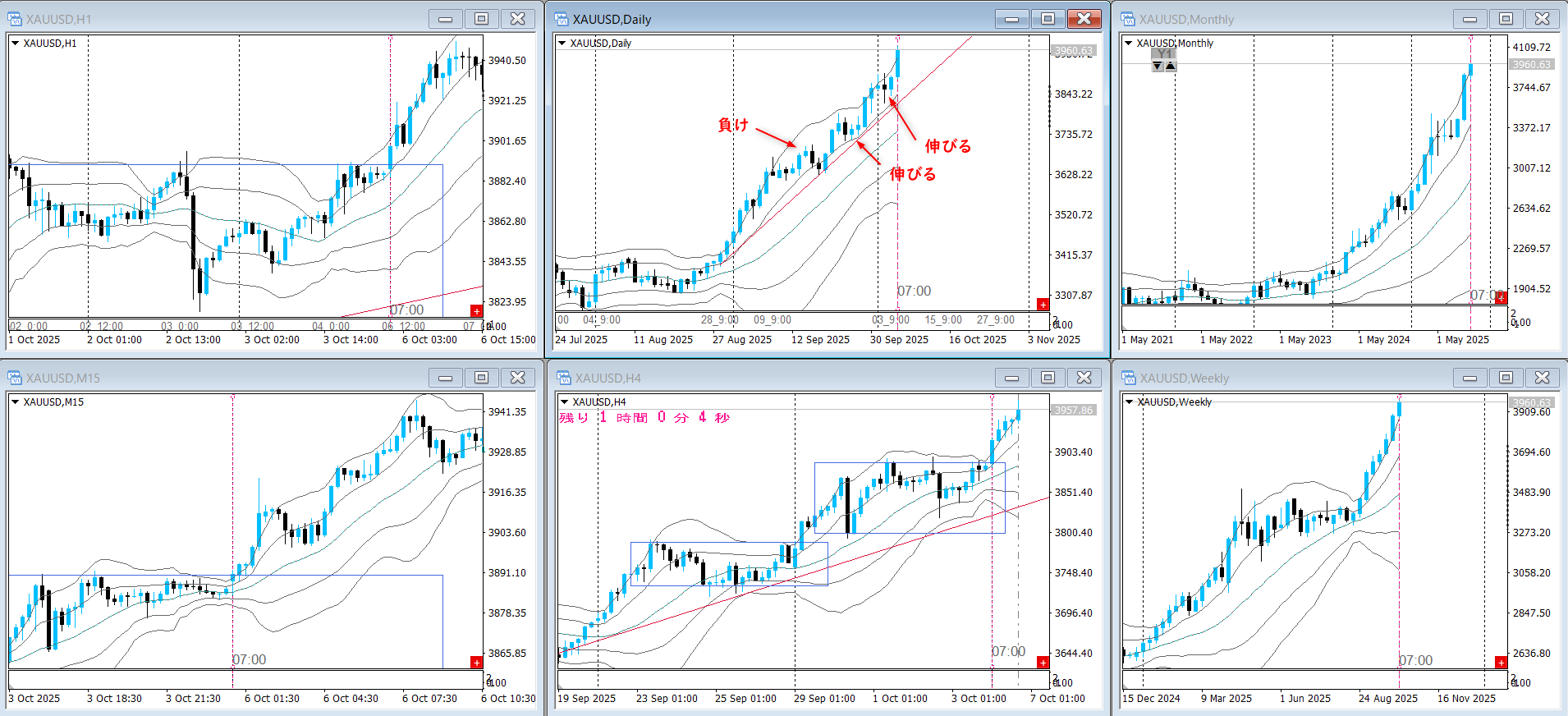Image resolution: width=1568 pixels, height=716 pixels.
Task: Click the Y1 button on Monthly chart
Action: pos(1163,53)
